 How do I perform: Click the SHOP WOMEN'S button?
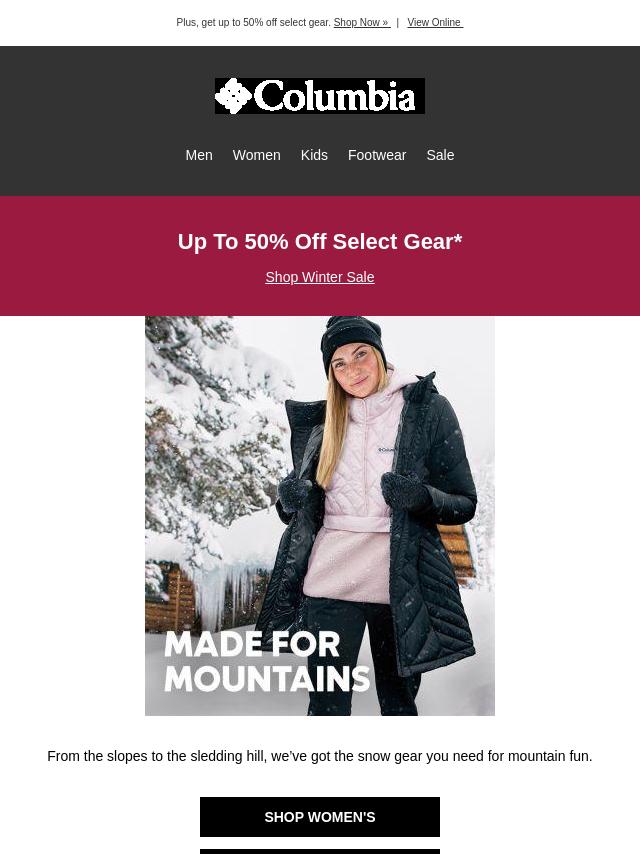(320, 817)
